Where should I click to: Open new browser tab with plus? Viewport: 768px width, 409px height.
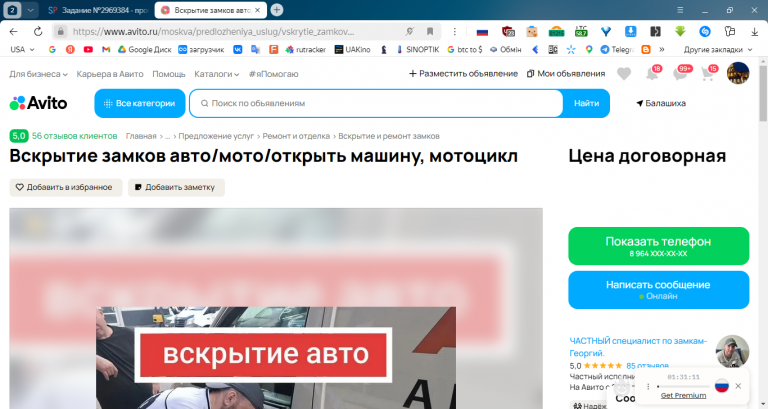277,10
